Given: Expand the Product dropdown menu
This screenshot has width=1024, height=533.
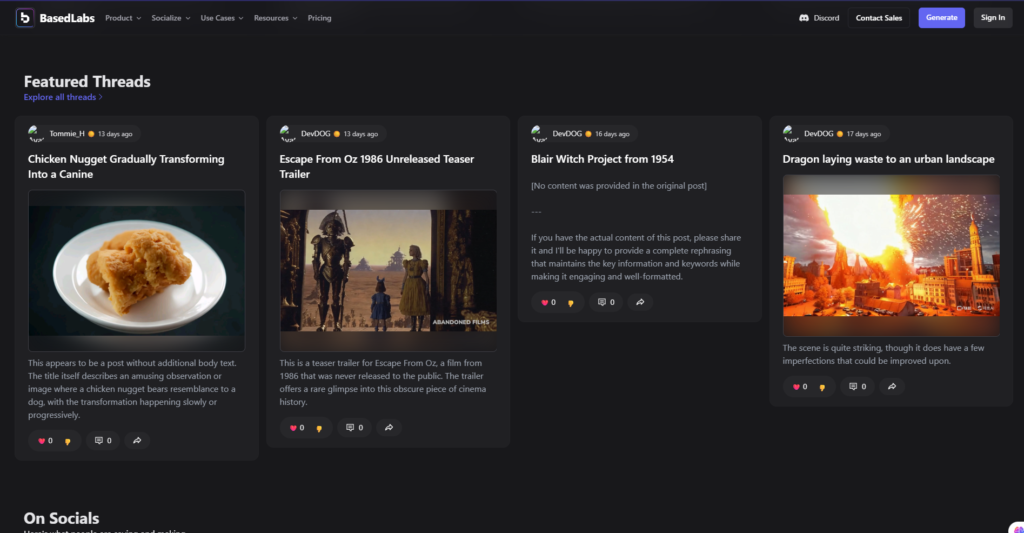Looking at the screenshot, I should [x=123, y=18].
